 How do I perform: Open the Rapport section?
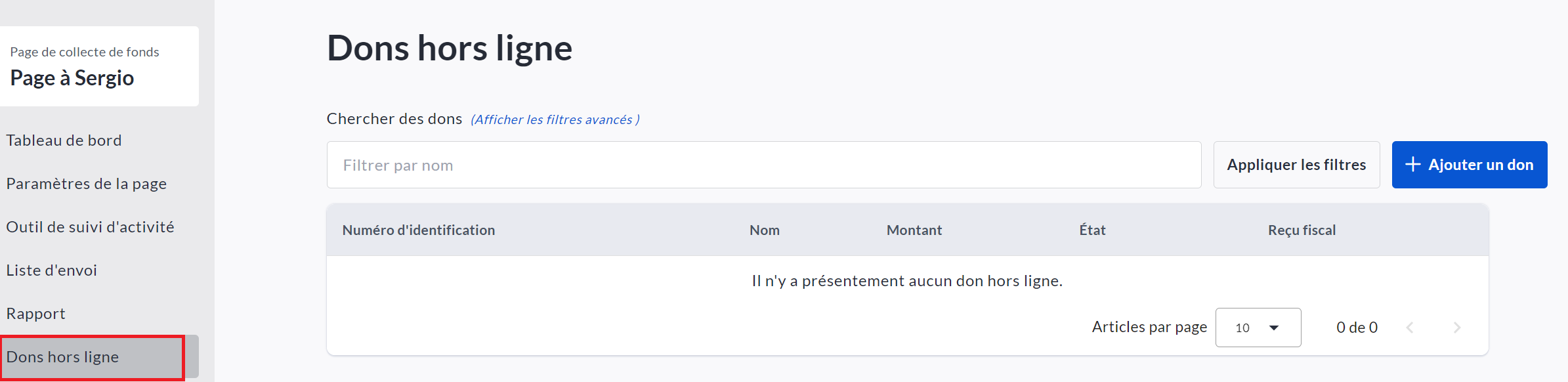coord(35,314)
